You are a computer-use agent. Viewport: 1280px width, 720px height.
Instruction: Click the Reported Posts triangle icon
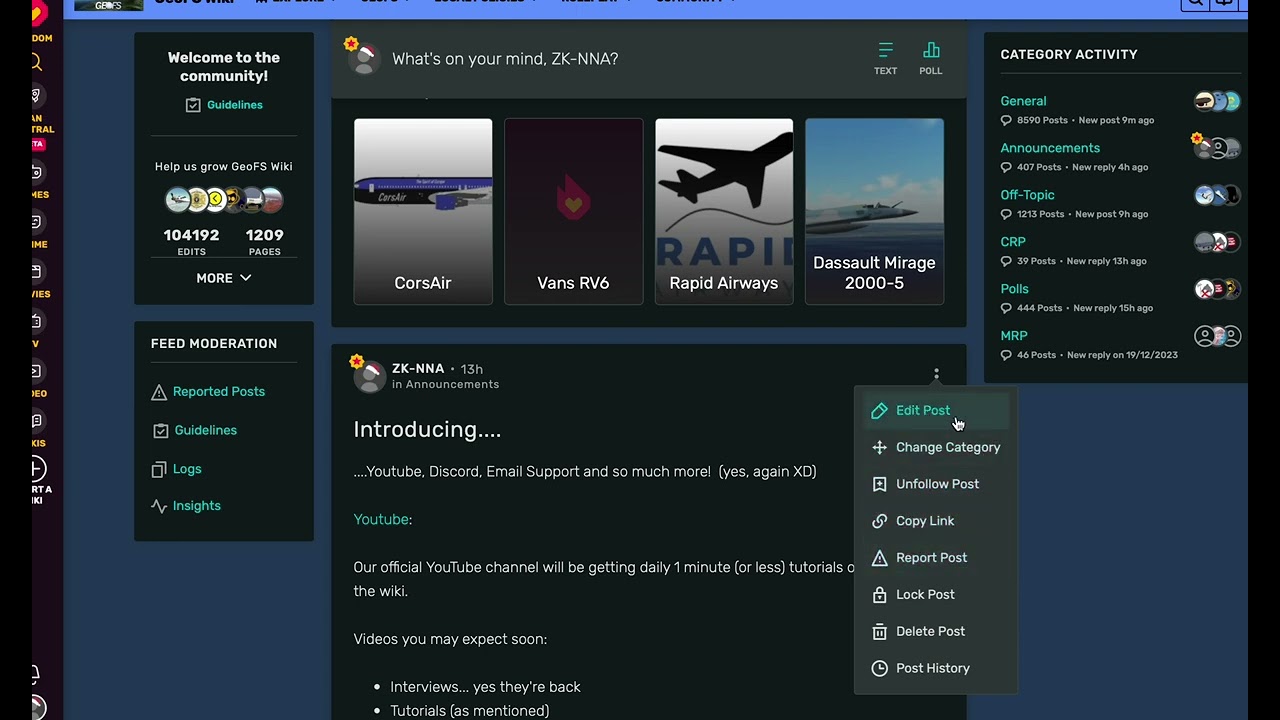(159, 392)
